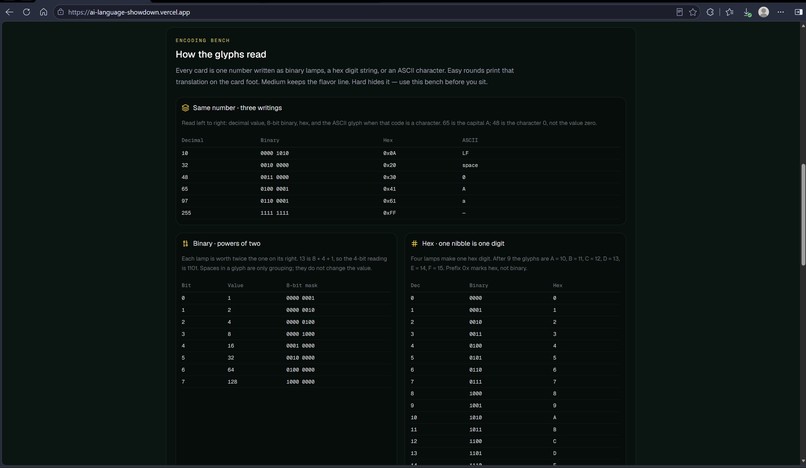Select the 'ENCODING BENCH' label
Image resolution: width=806 pixels, height=468 pixels.
coord(203,40)
